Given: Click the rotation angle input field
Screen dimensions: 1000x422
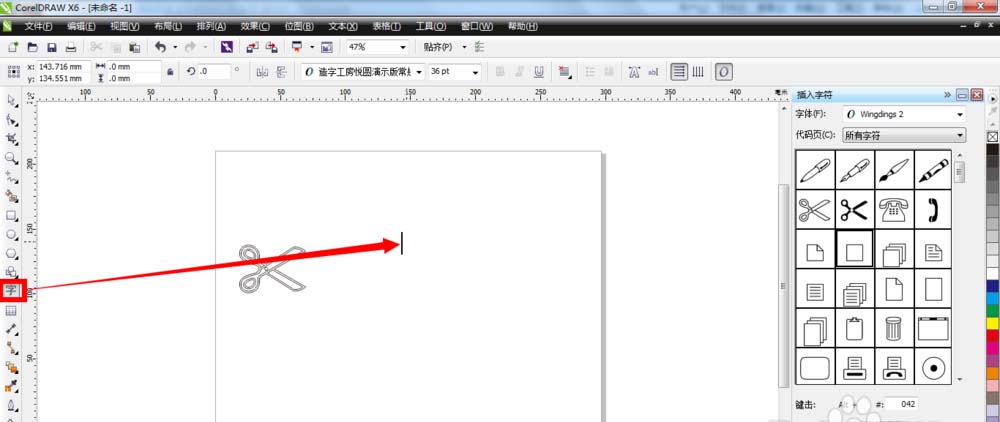Looking at the screenshot, I should [214, 72].
